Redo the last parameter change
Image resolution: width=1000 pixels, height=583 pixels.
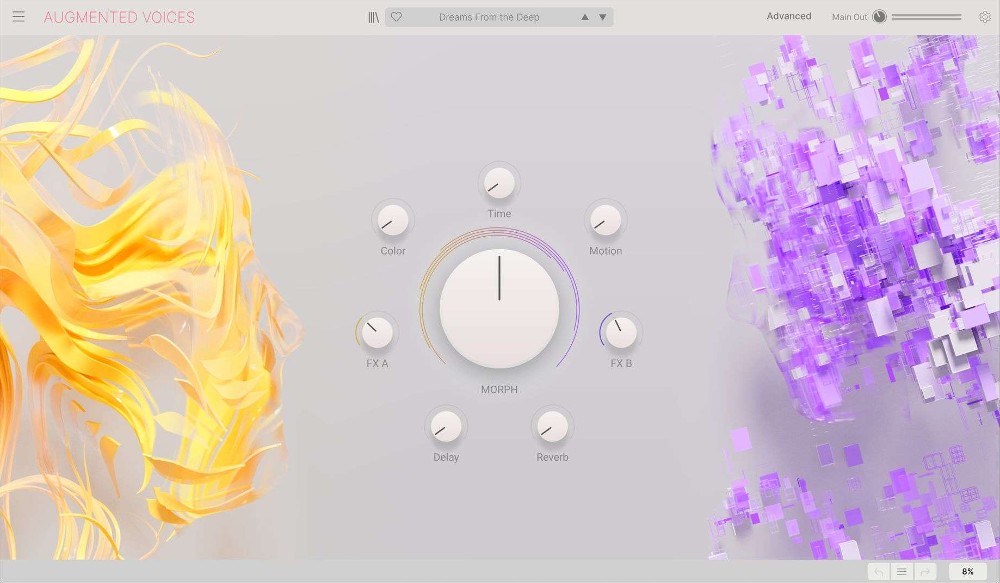coord(925,571)
